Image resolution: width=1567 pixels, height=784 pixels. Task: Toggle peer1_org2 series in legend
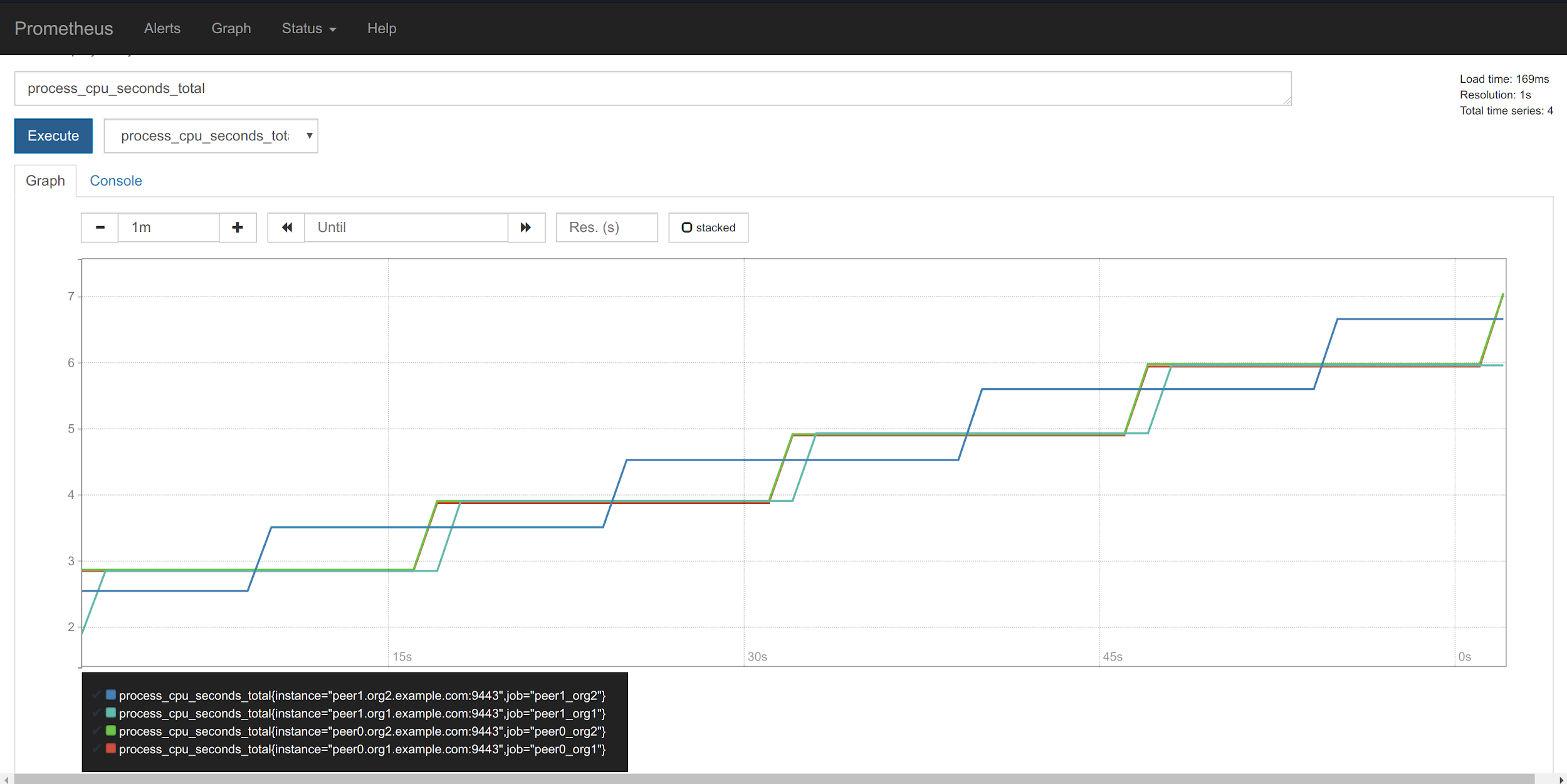[x=362, y=696]
